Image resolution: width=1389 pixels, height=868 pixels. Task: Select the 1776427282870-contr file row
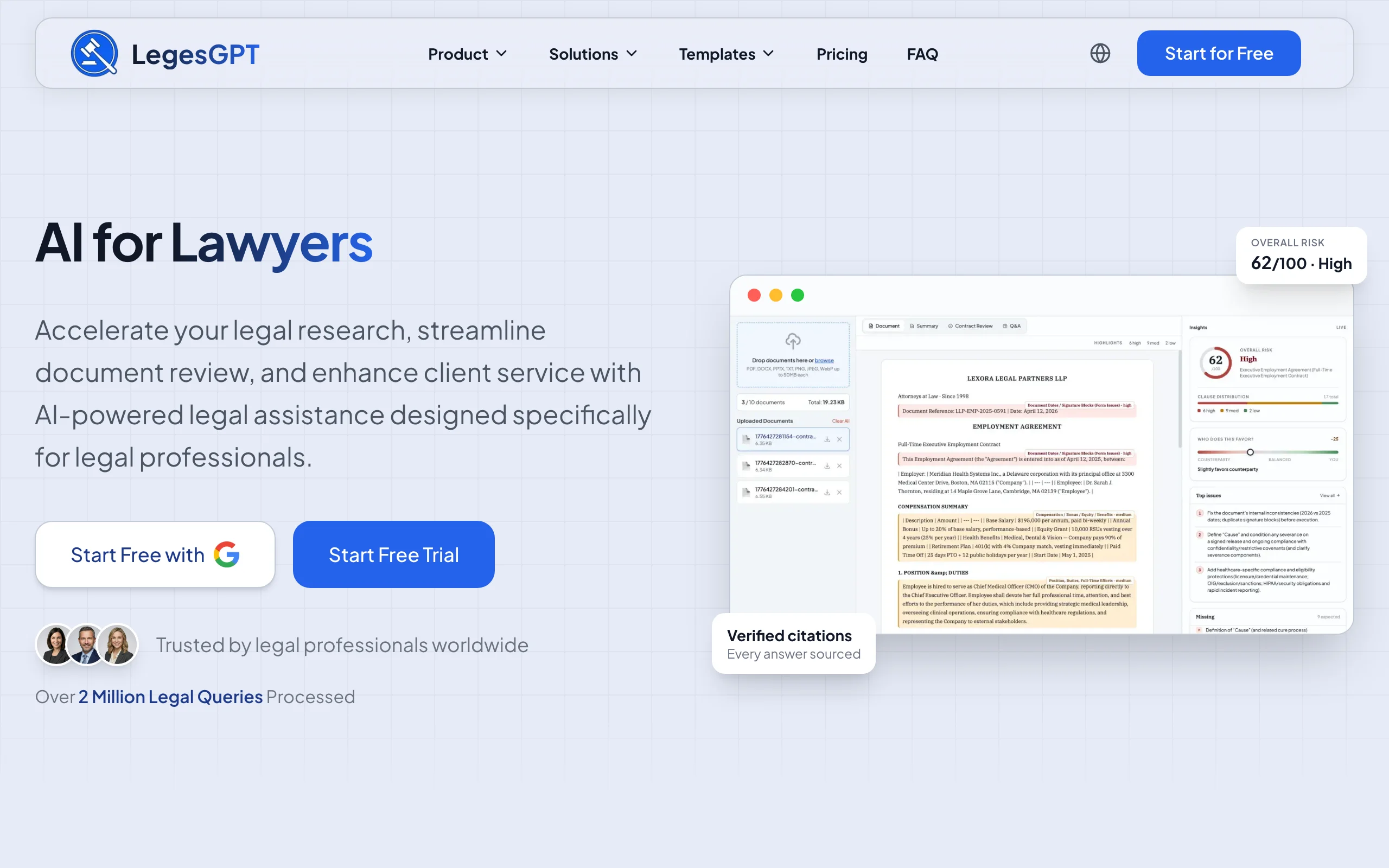pyautogui.click(x=793, y=466)
